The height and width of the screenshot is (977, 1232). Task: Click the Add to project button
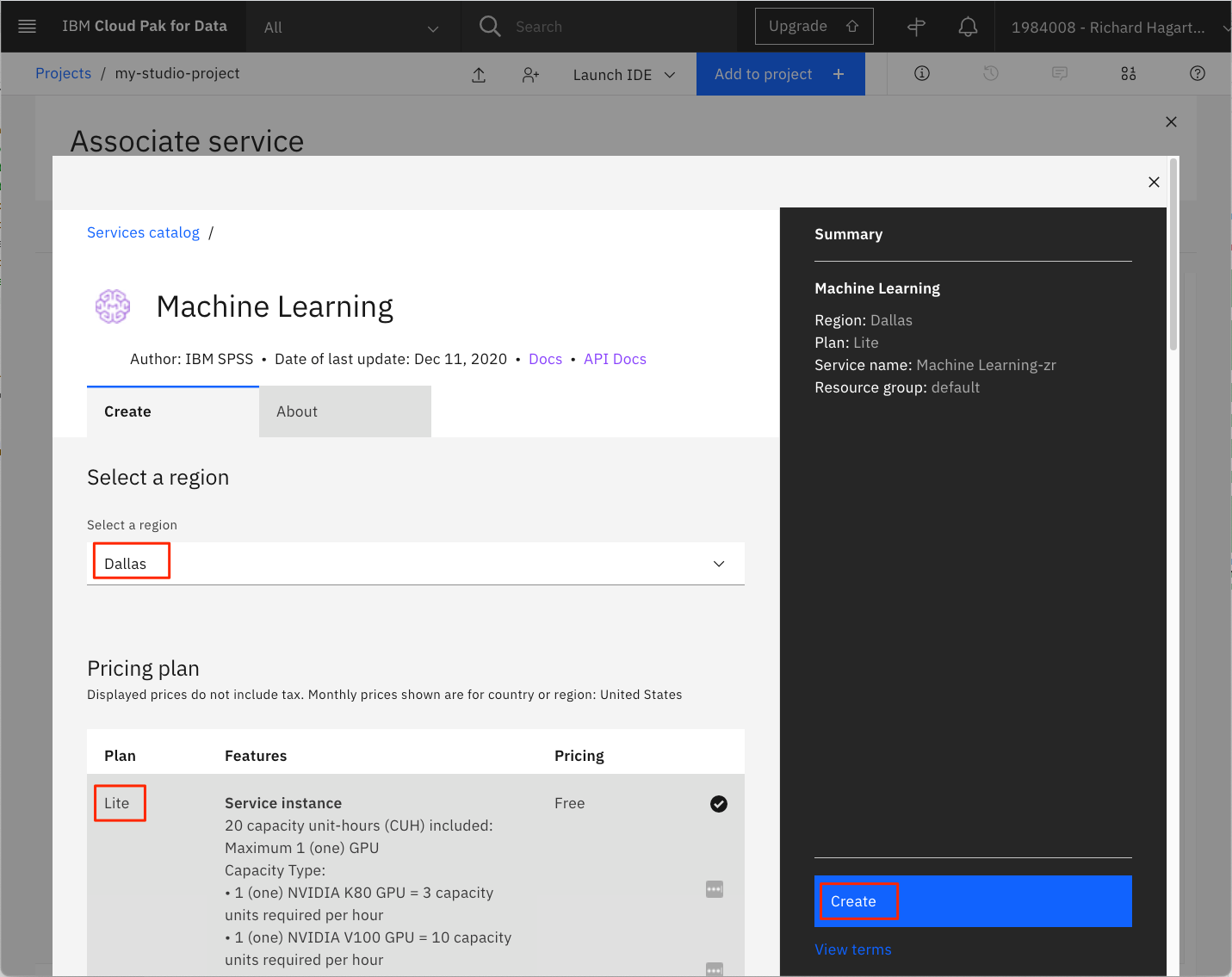point(781,74)
